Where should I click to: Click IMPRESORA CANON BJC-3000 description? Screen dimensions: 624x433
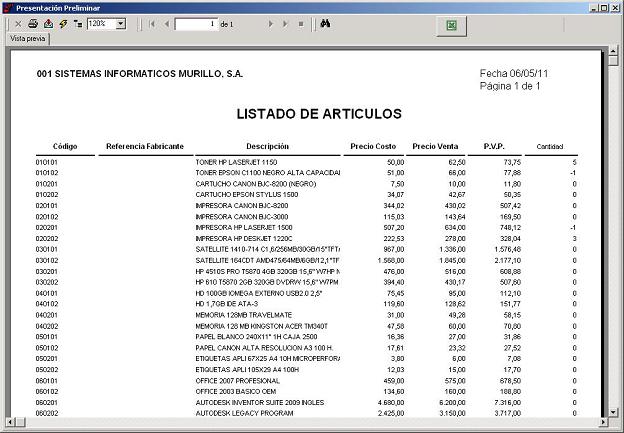(x=242, y=217)
